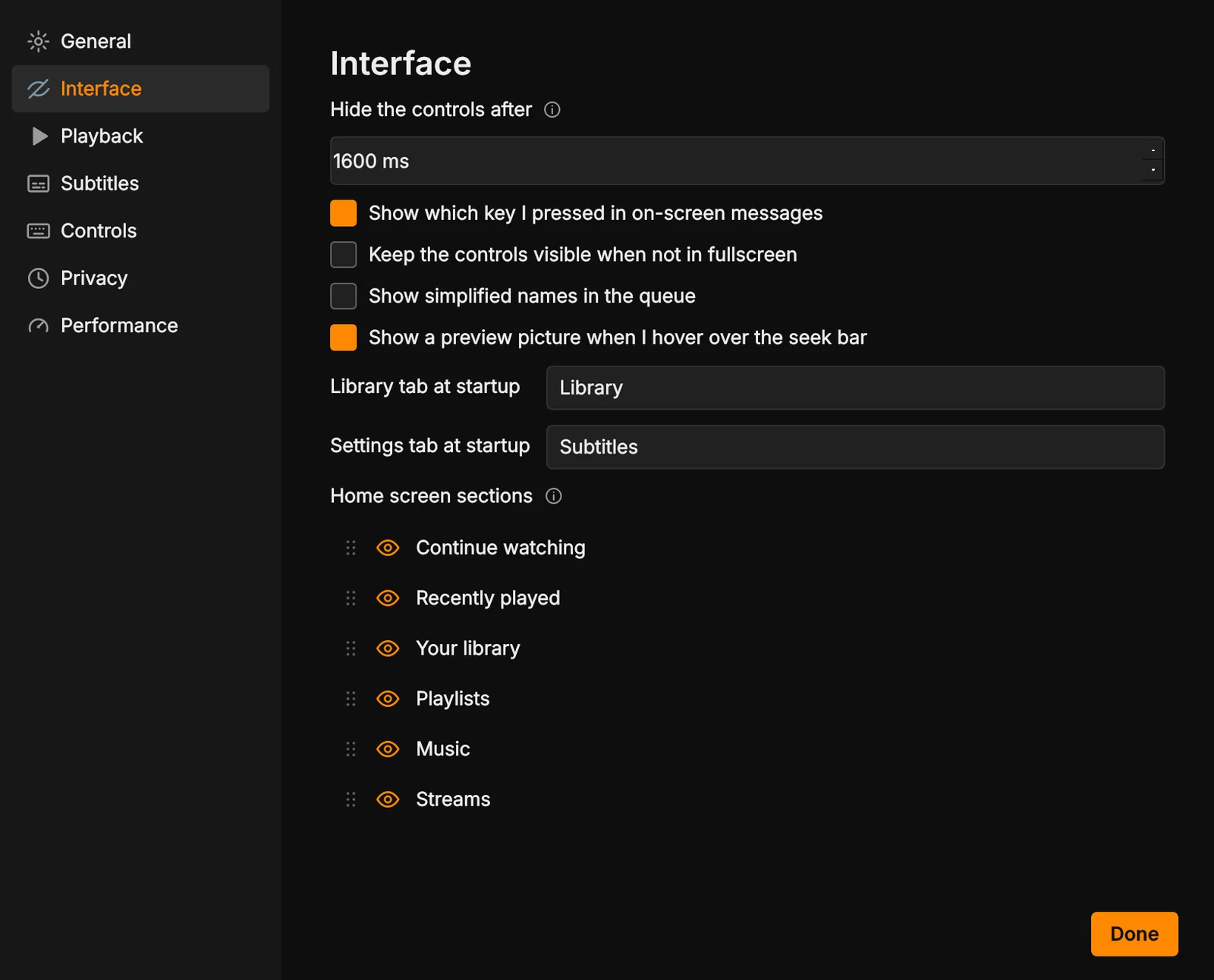1214x980 pixels.
Task: Click the gauge icon beside Performance
Action: point(38,326)
